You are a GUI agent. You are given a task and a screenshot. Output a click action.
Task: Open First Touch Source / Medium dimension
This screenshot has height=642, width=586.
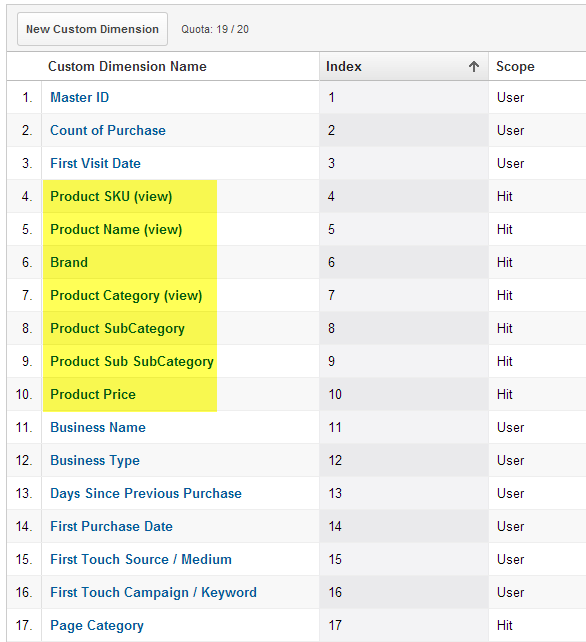(x=141, y=559)
